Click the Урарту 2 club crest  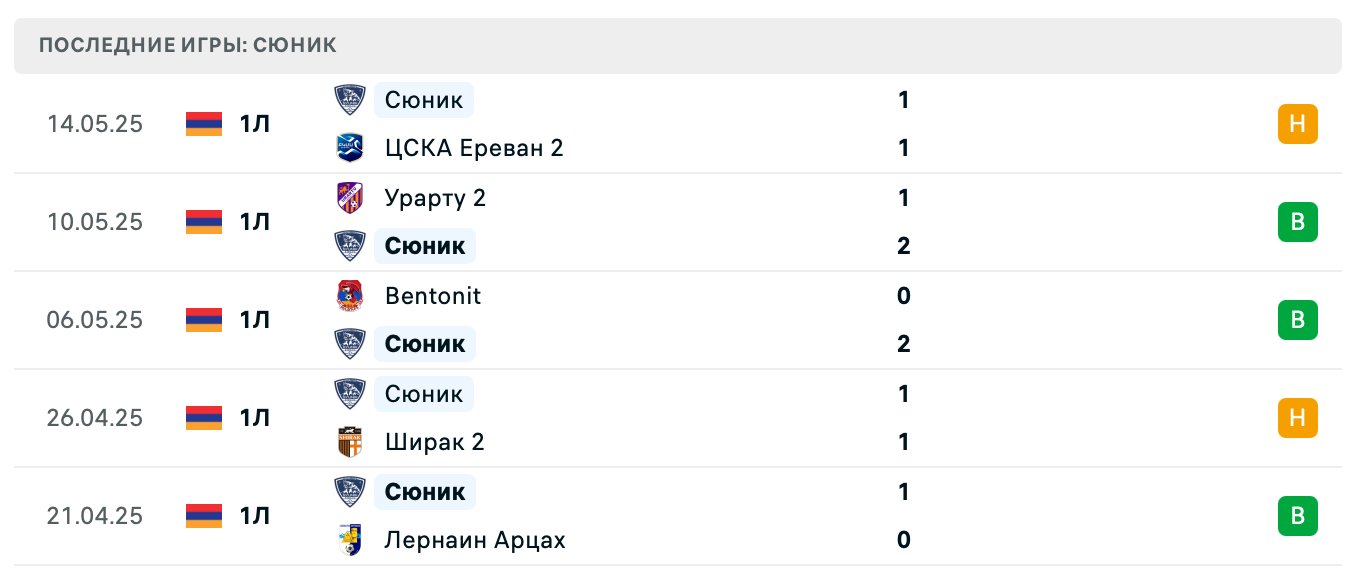351,198
